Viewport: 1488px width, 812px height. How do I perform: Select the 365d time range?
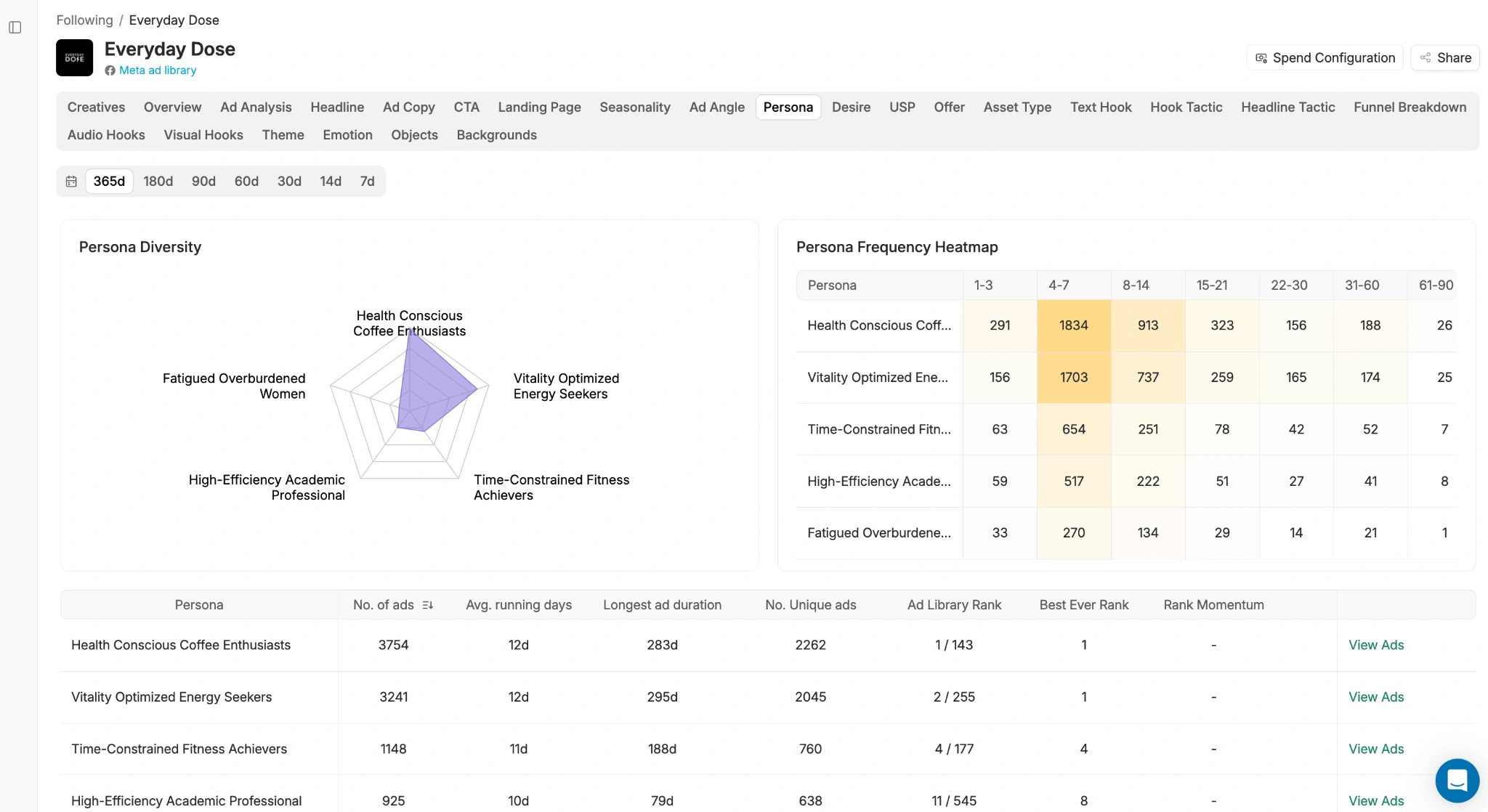tap(109, 182)
